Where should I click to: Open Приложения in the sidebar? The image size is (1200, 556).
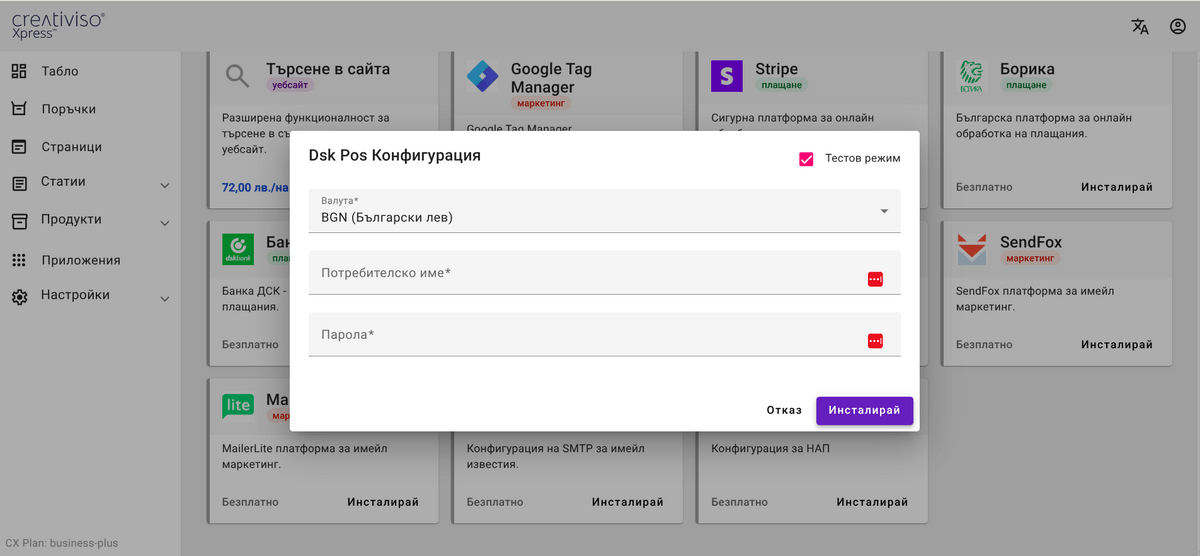(x=80, y=260)
